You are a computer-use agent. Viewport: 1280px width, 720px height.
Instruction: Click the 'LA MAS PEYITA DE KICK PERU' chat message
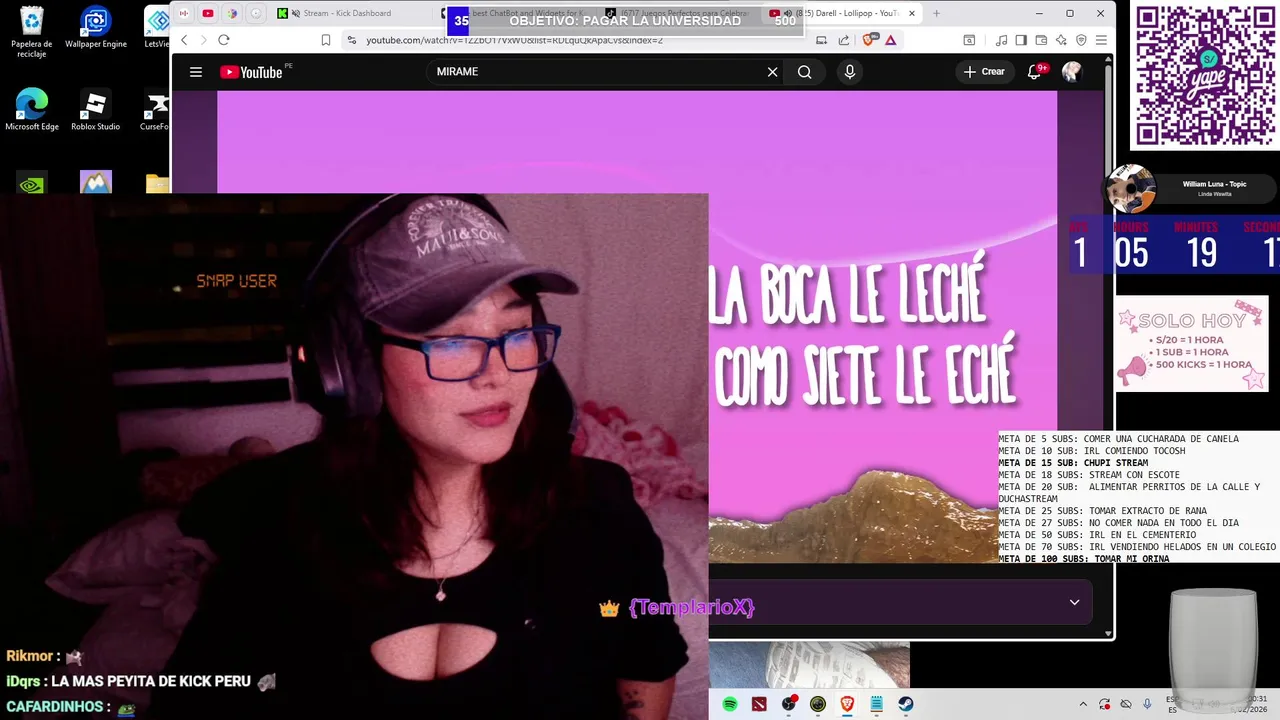[150, 682]
